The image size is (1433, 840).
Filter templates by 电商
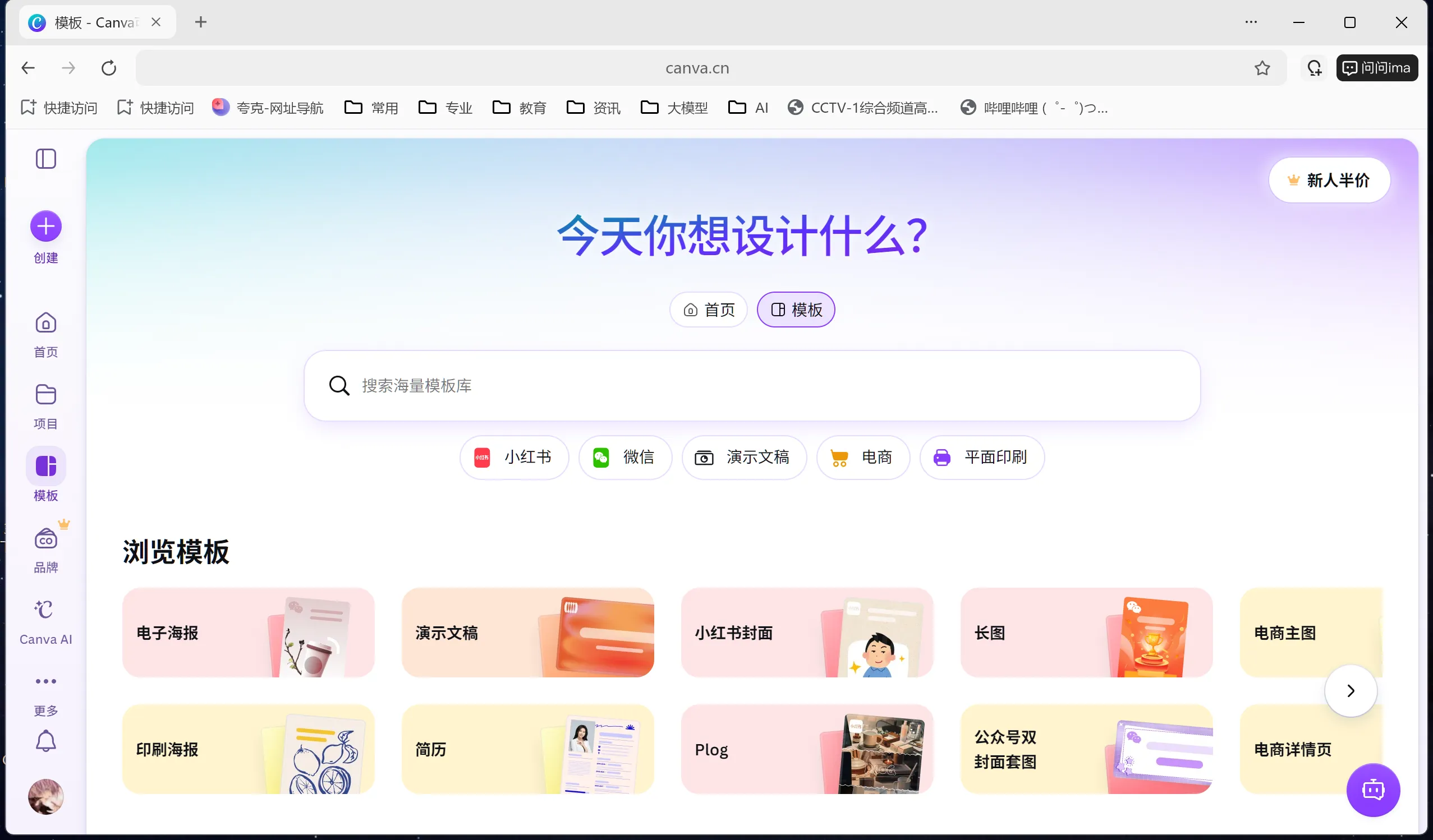(862, 458)
